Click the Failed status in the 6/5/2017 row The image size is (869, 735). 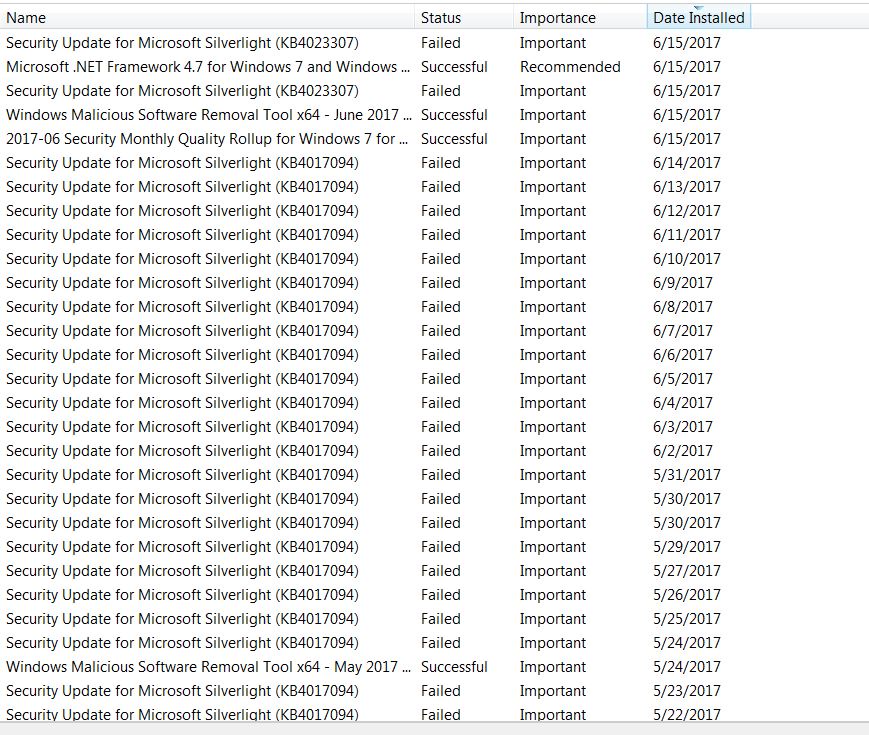(x=441, y=379)
